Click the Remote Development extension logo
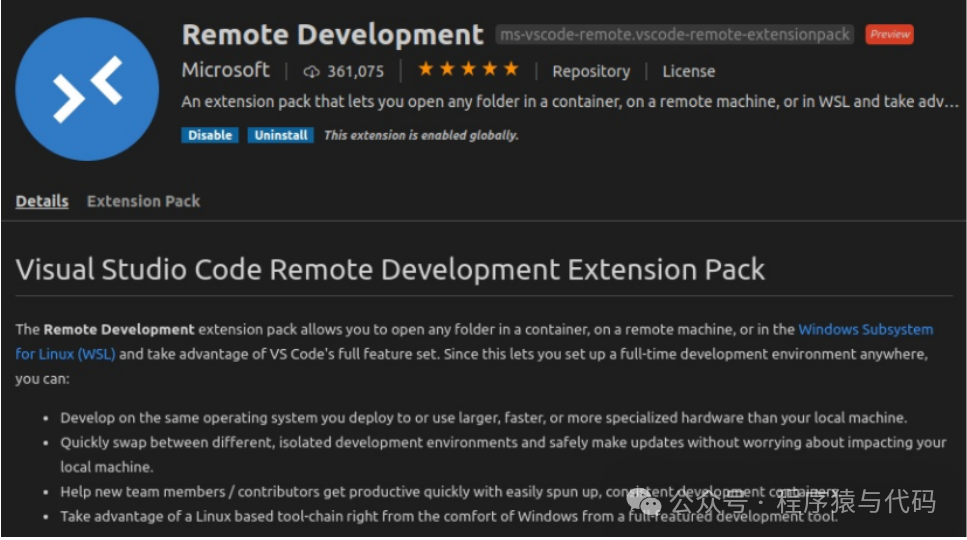The height and width of the screenshot is (540, 967). pyautogui.click(x=87, y=89)
